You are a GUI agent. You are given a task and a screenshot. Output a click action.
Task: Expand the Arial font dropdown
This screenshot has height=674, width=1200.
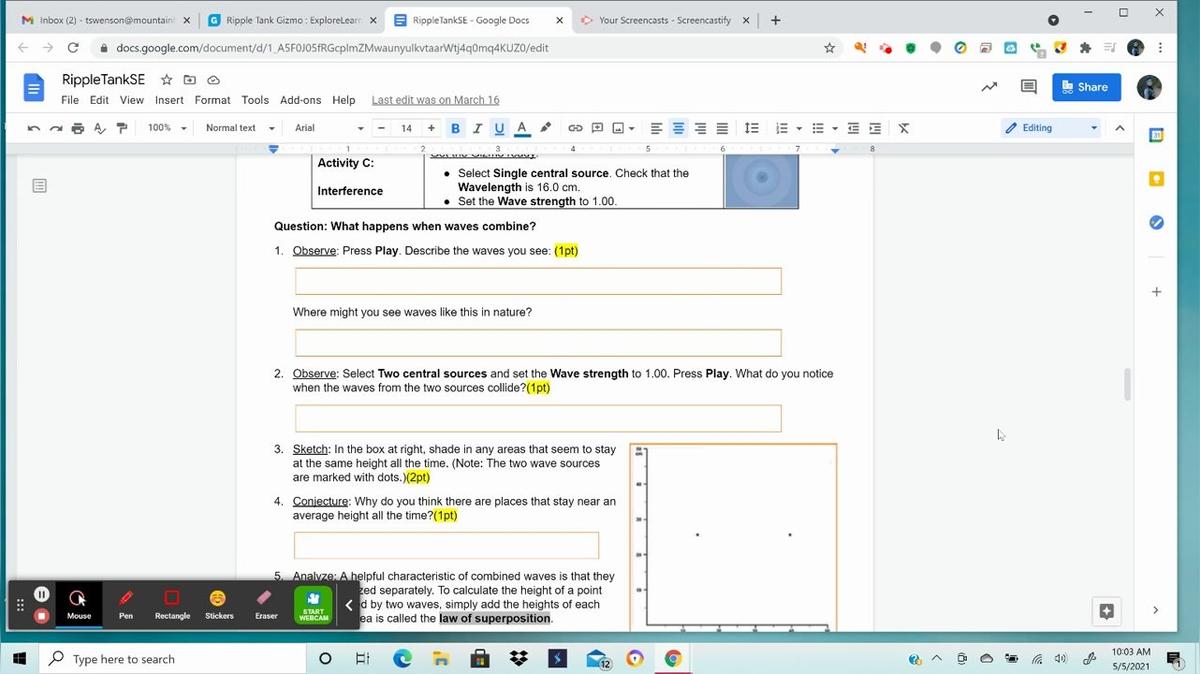[x=328, y=128]
